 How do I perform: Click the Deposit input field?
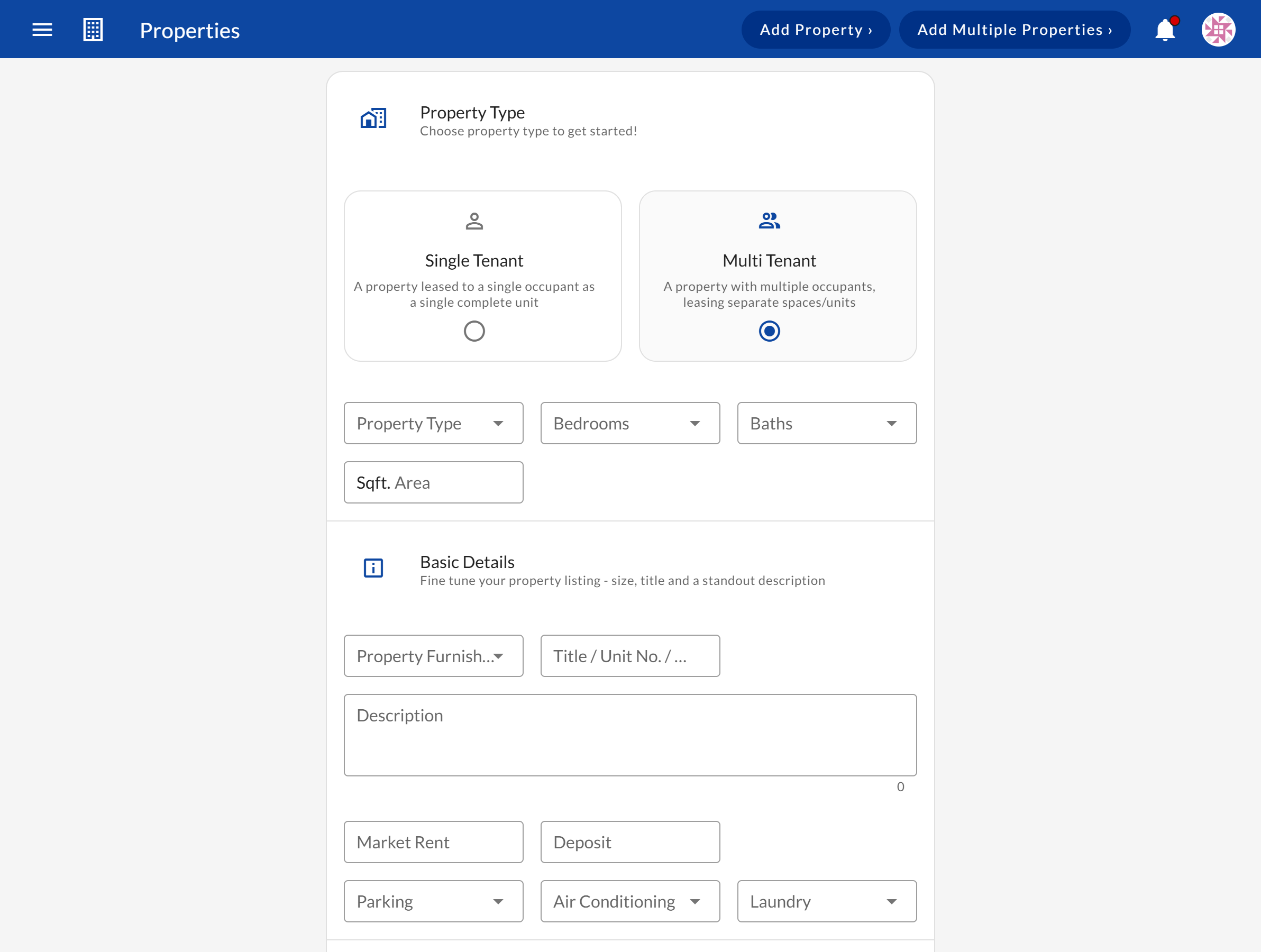pos(630,841)
